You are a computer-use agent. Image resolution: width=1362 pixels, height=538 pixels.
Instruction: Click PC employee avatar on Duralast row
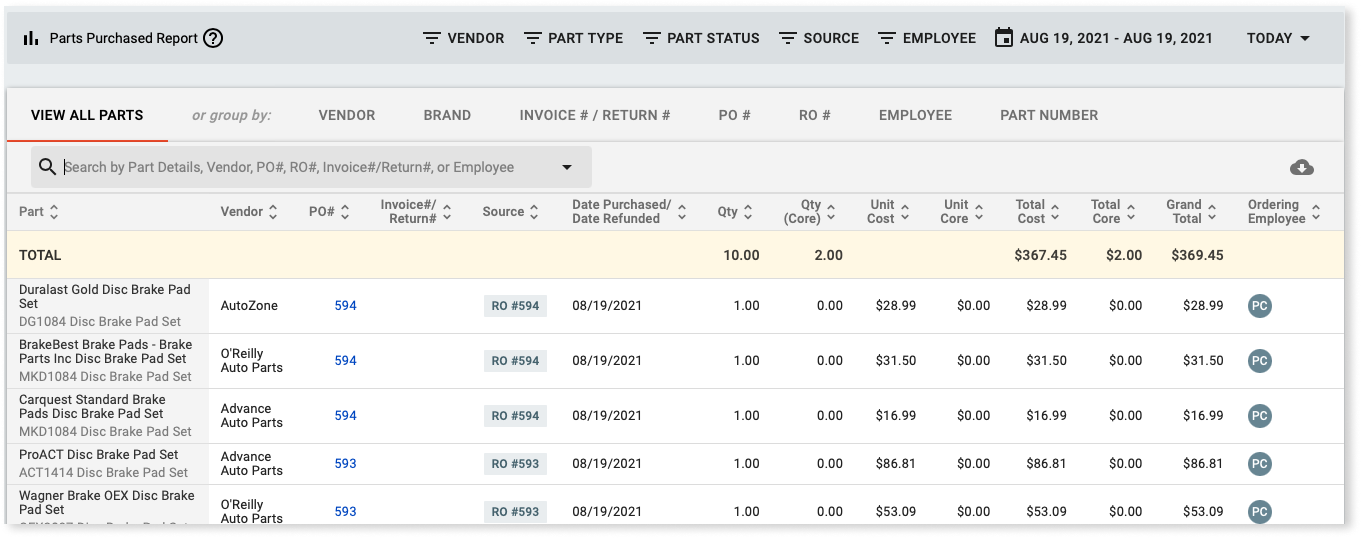[1259, 306]
